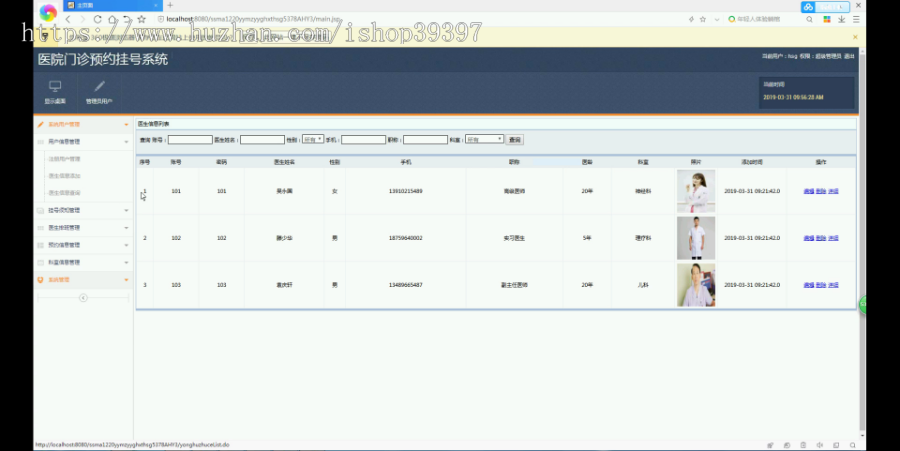Open the browser hamburger menu icon

[856, 19]
